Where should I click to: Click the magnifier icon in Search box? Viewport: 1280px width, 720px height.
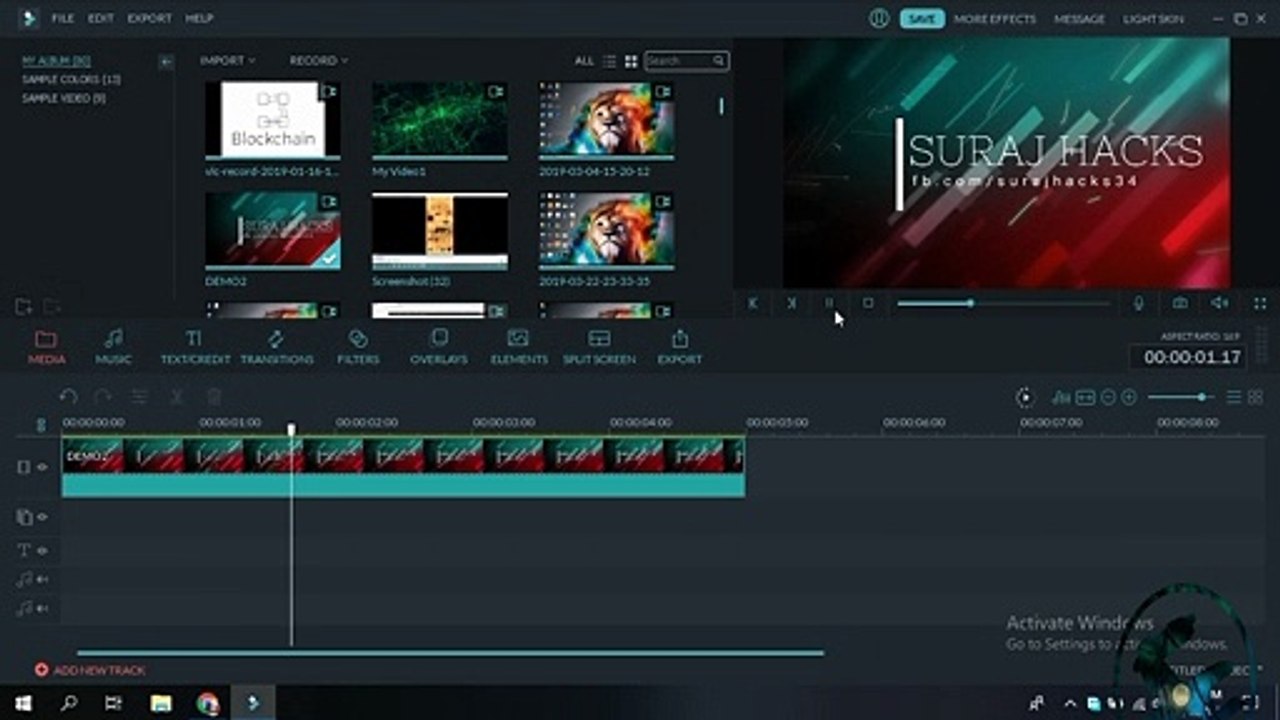tap(719, 61)
